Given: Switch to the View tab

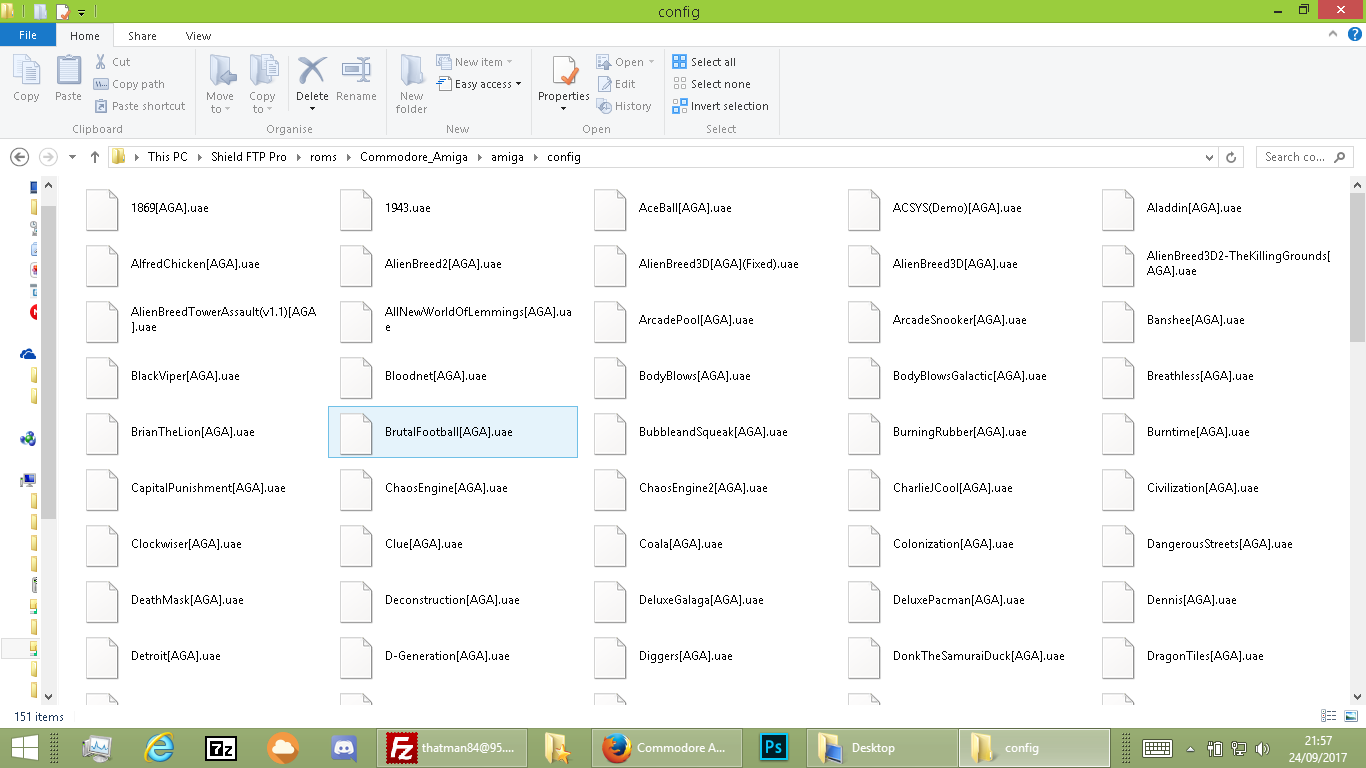Looking at the screenshot, I should point(198,35).
